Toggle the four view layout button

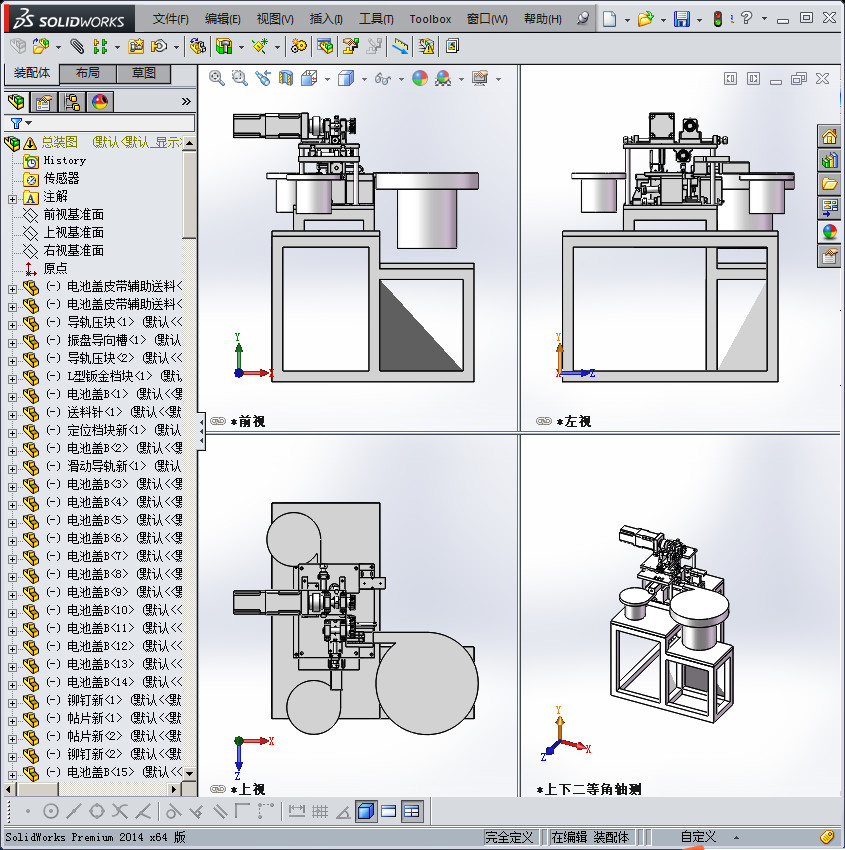[412, 811]
